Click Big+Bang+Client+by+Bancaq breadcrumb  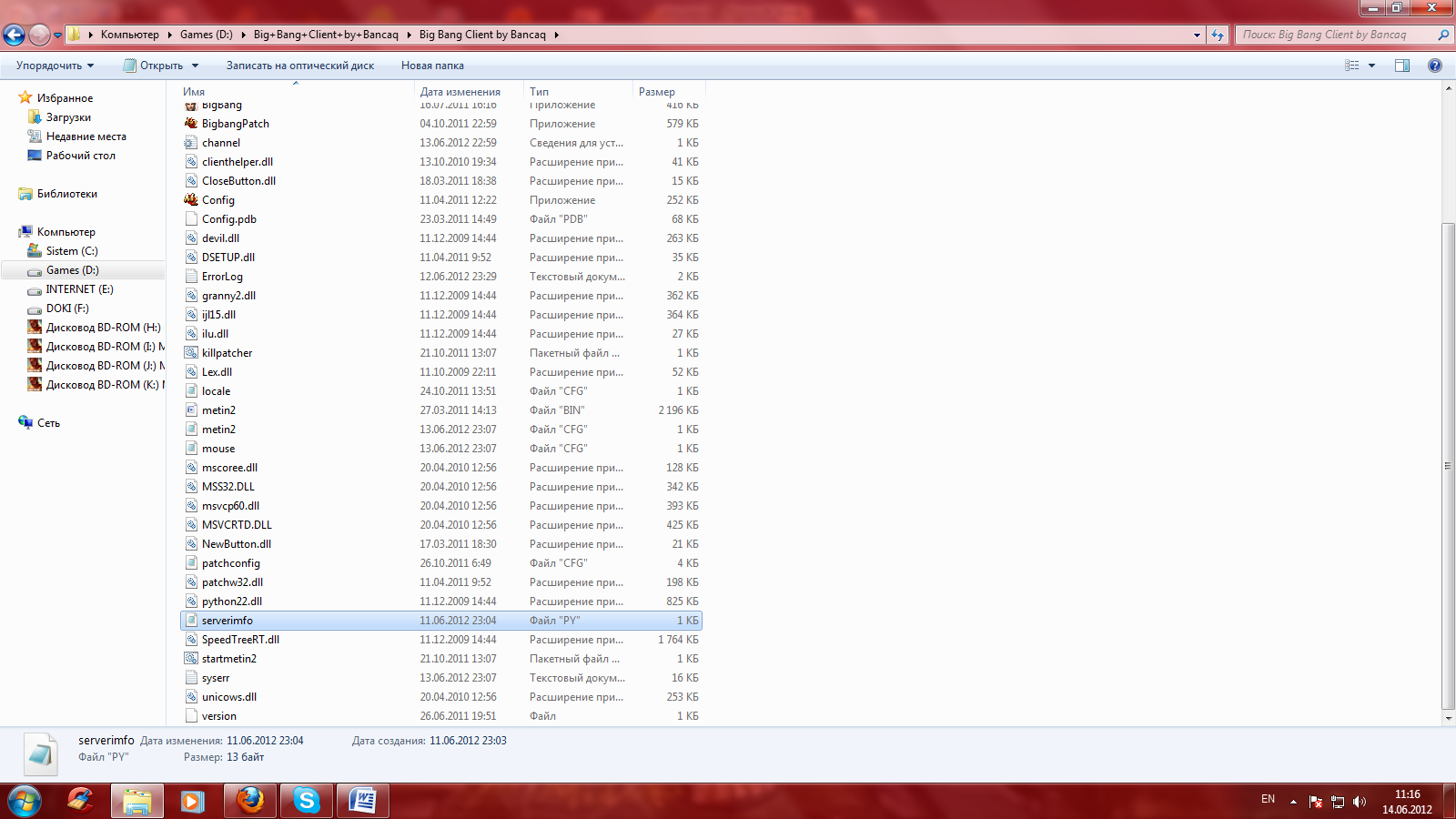point(326,35)
